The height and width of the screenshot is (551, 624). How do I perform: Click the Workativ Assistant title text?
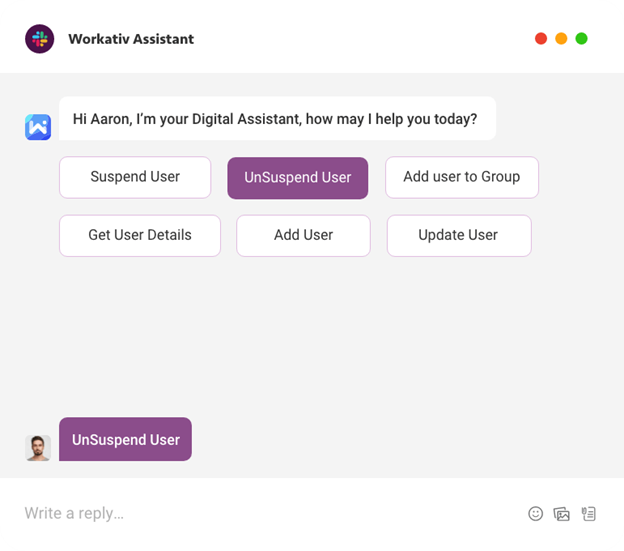pyautogui.click(x=131, y=39)
